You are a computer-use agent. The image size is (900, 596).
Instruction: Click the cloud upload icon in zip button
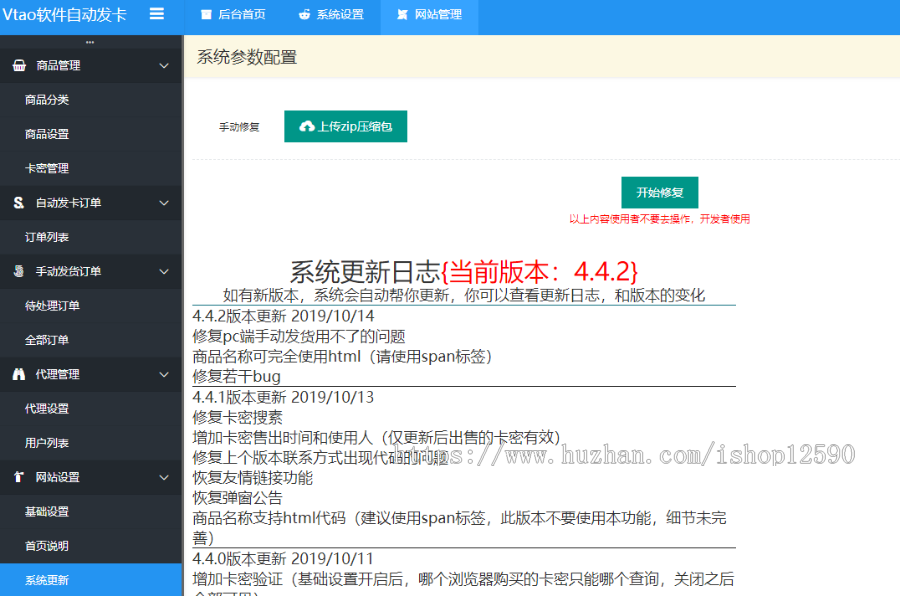point(307,126)
